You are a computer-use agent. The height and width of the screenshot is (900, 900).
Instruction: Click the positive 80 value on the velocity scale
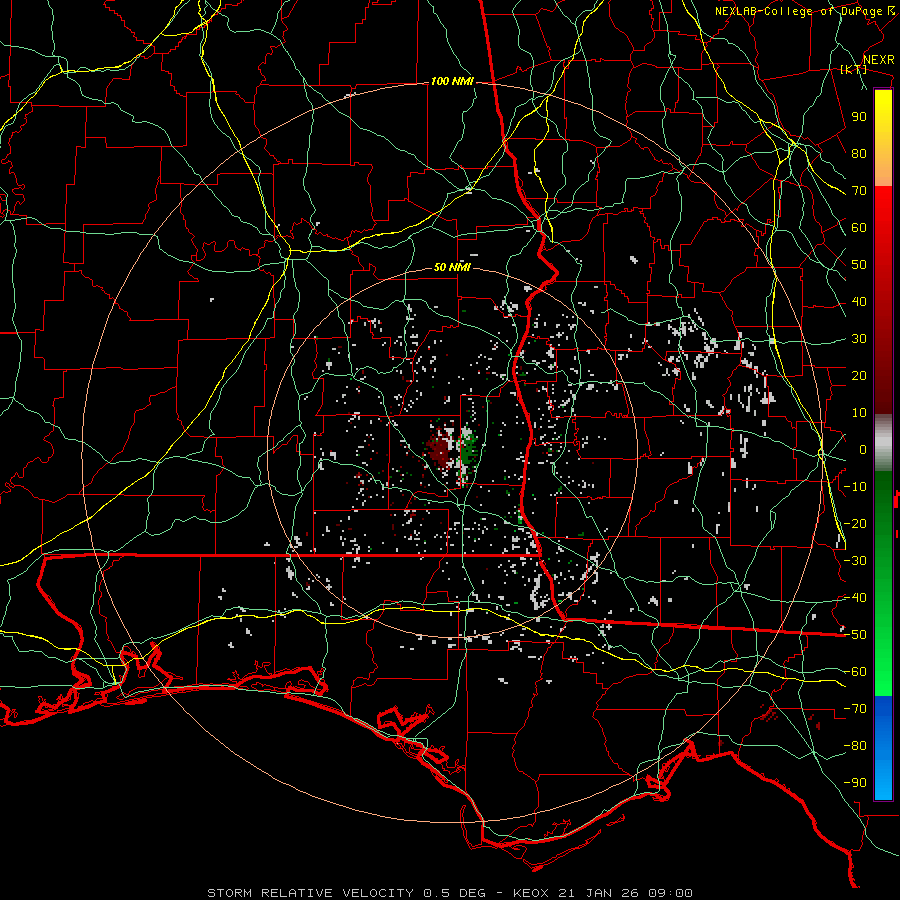click(x=859, y=154)
